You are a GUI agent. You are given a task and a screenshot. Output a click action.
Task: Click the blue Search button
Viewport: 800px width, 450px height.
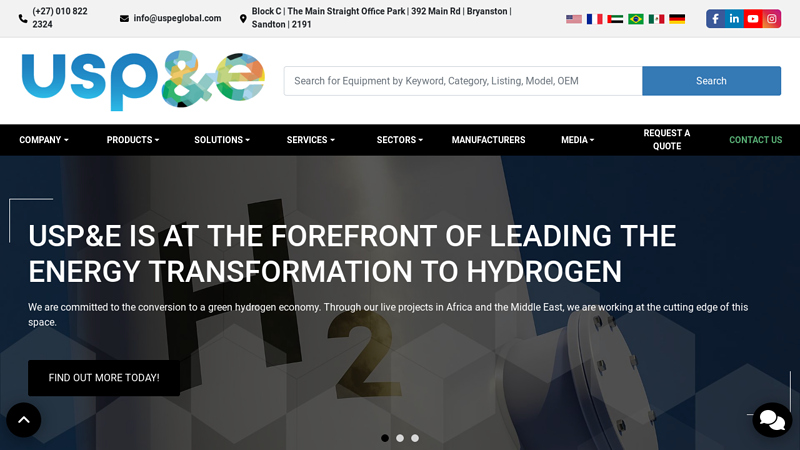point(711,81)
